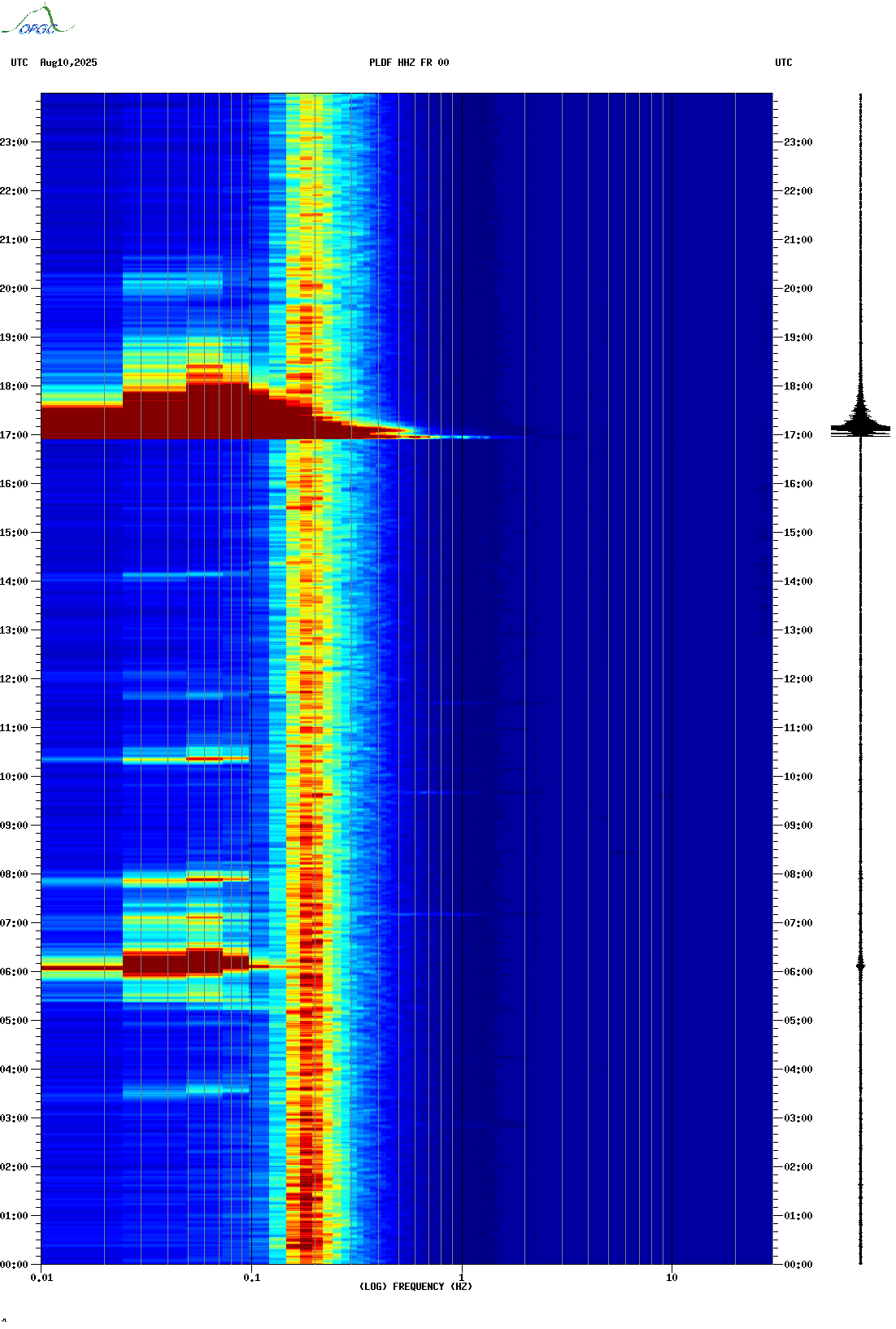The width and height of the screenshot is (896, 1329).
Task: Click the right axis 23:00 label
Action: click(798, 142)
